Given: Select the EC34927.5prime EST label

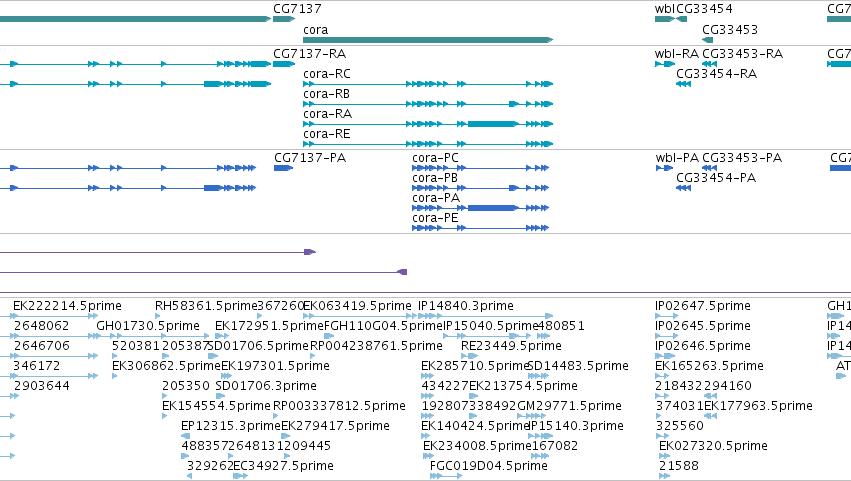Looking at the screenshot, I should [x=283, y=467].
